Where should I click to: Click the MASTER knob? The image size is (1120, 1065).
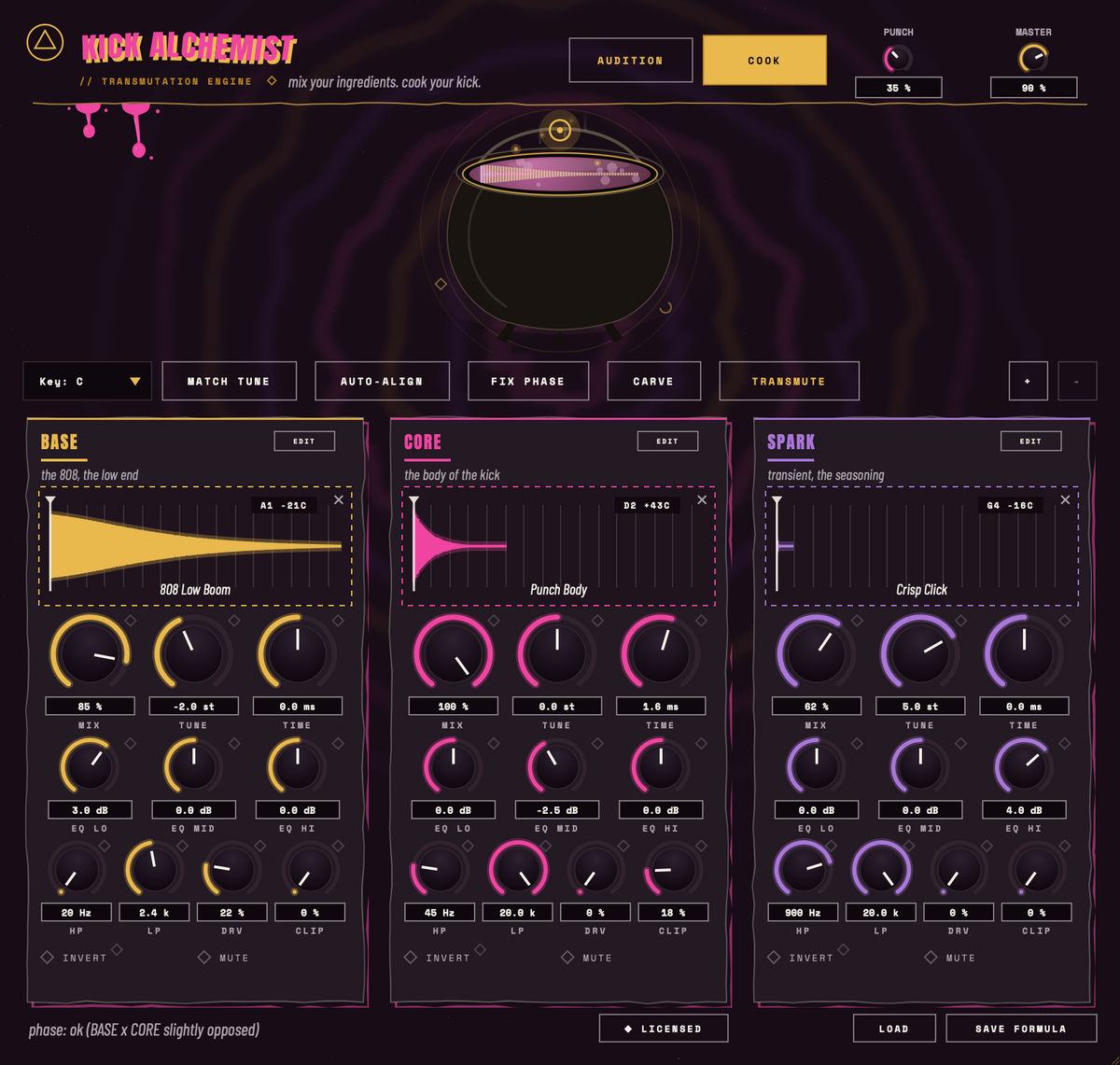pos(1033,59)
